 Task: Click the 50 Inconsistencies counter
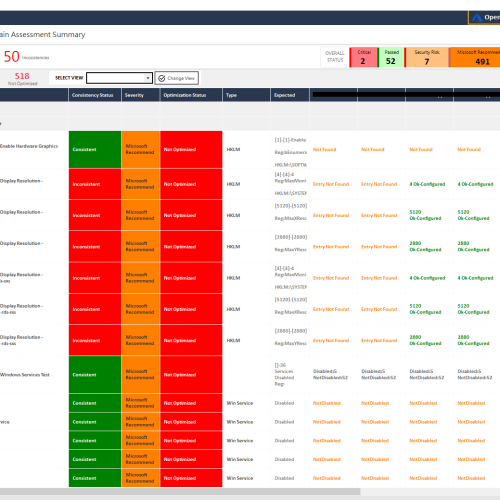[x=26, y=57]
